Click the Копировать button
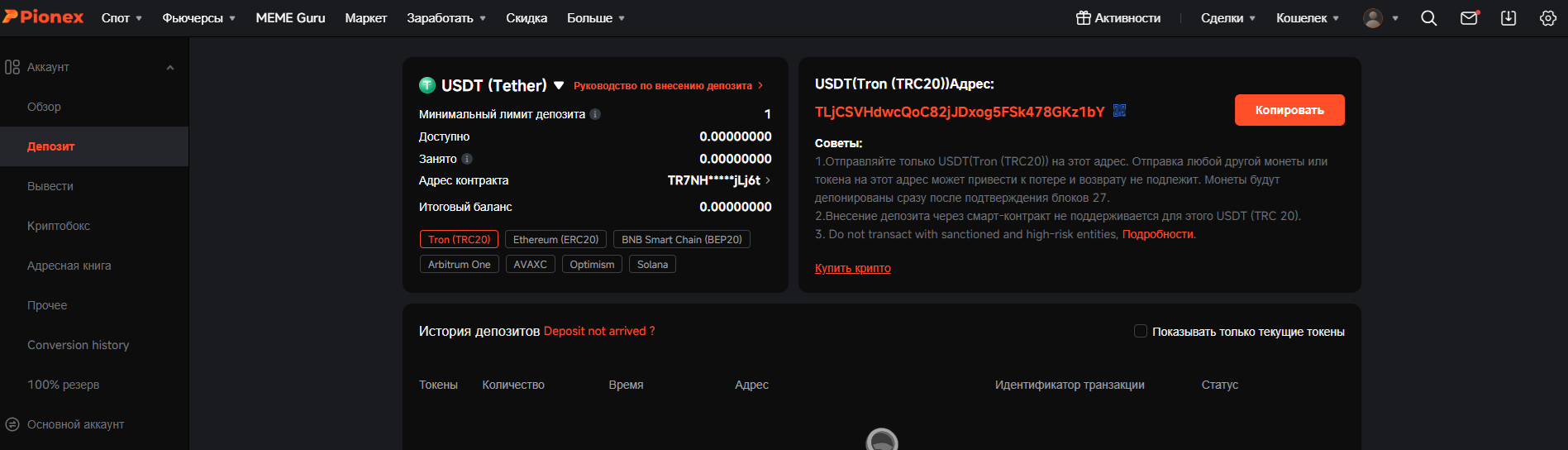 (1289, 110)
